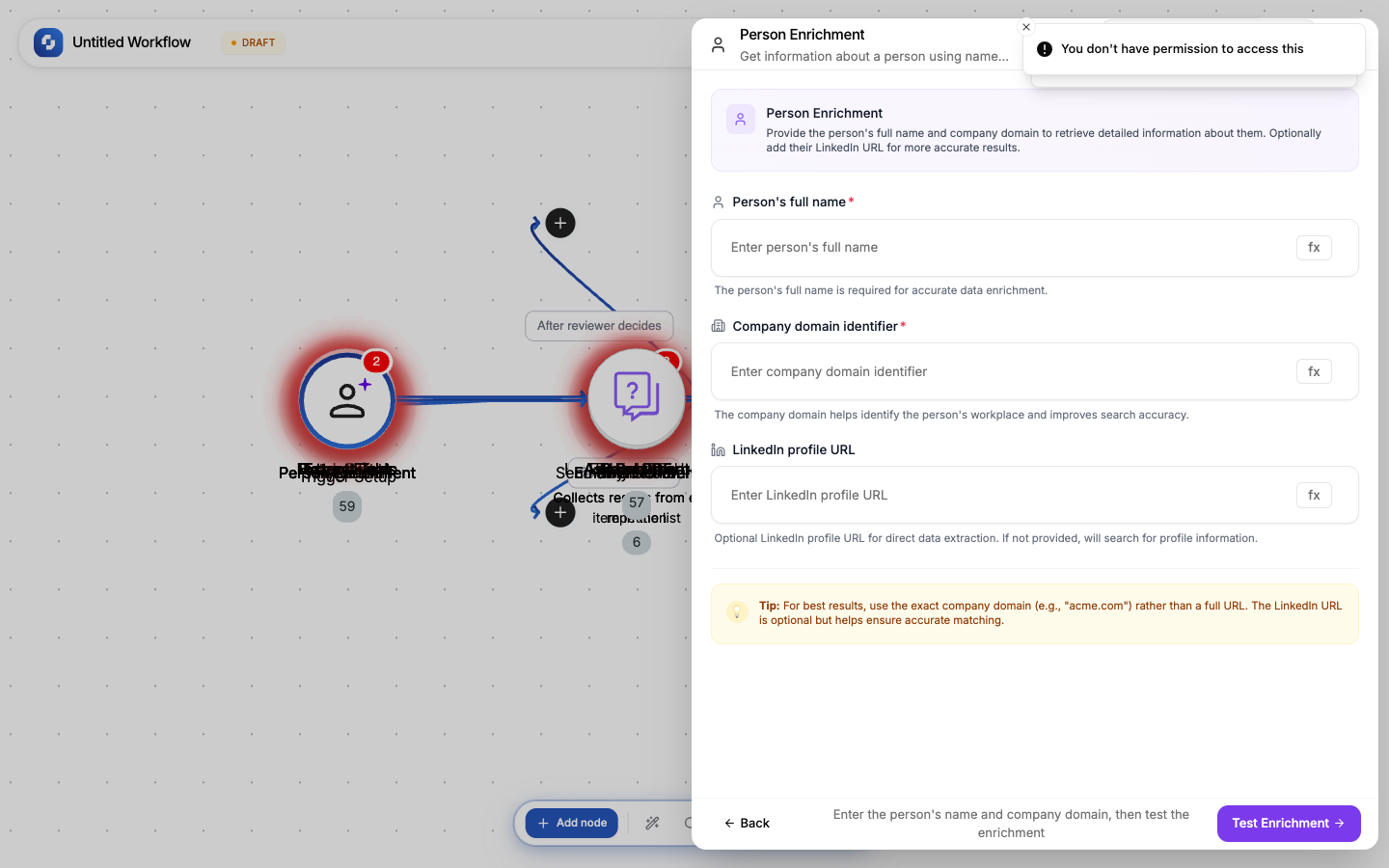Click the 6 count badge on canvas
Viewport: 1389px width, 868px height.
point(637,542)
